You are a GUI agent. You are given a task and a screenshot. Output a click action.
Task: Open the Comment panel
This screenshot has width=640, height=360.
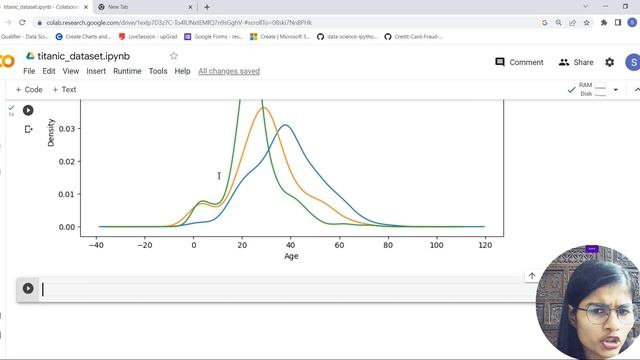click(519, 62)
